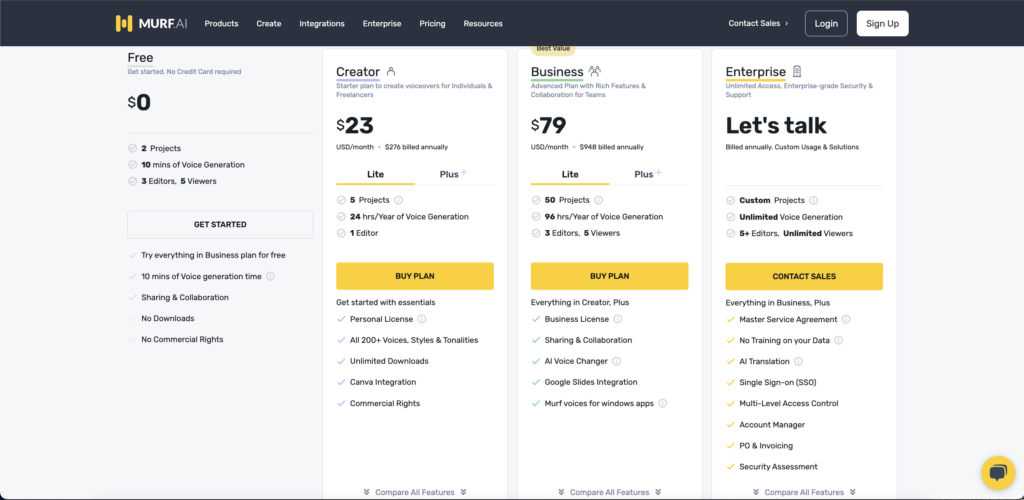The width and height of the screenshot is (1024, 500).
Task: Click info icon beside Murf voices for windows apps
Action: pos(662,403)
